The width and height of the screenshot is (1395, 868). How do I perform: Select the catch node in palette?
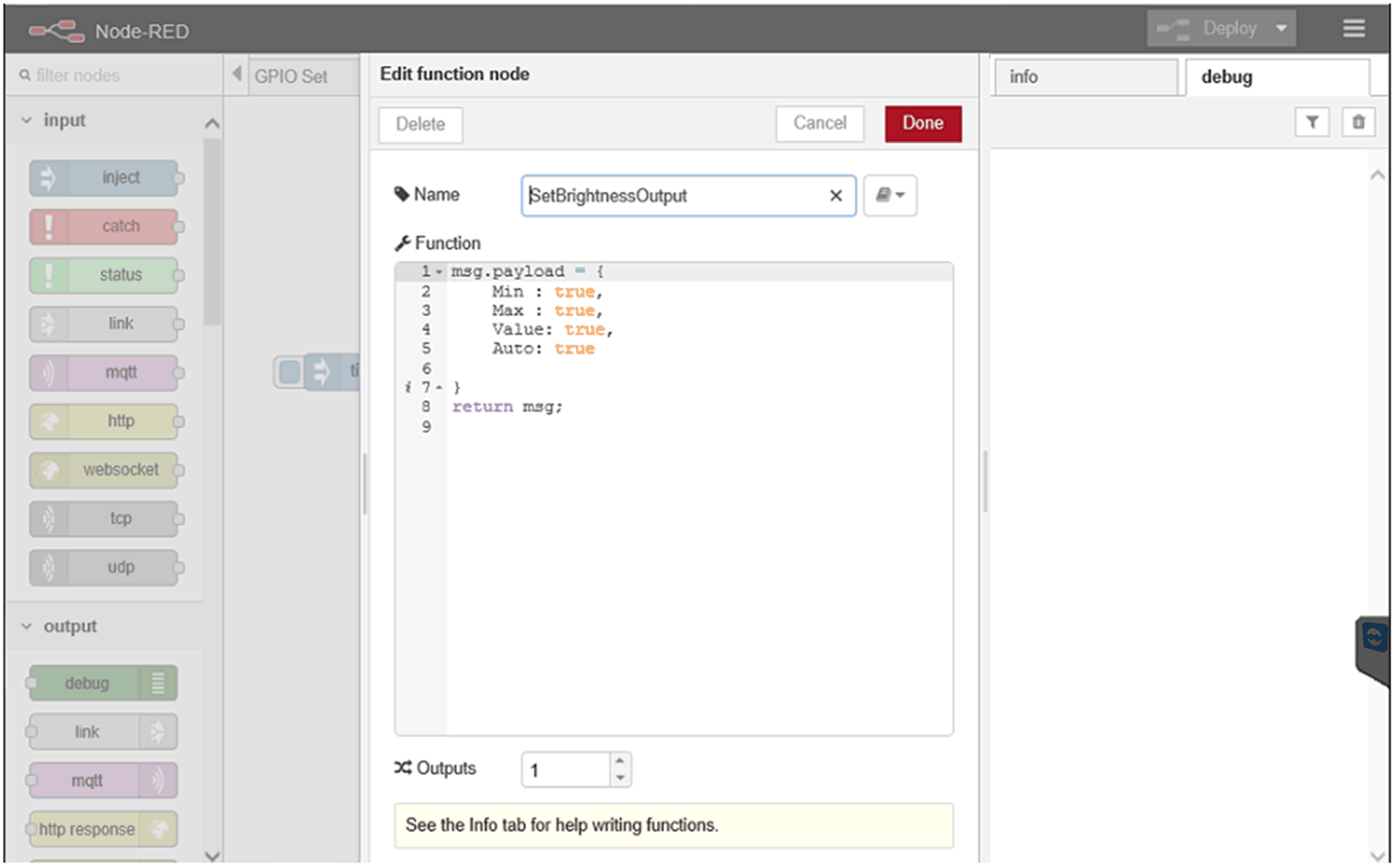pos(104,227)
